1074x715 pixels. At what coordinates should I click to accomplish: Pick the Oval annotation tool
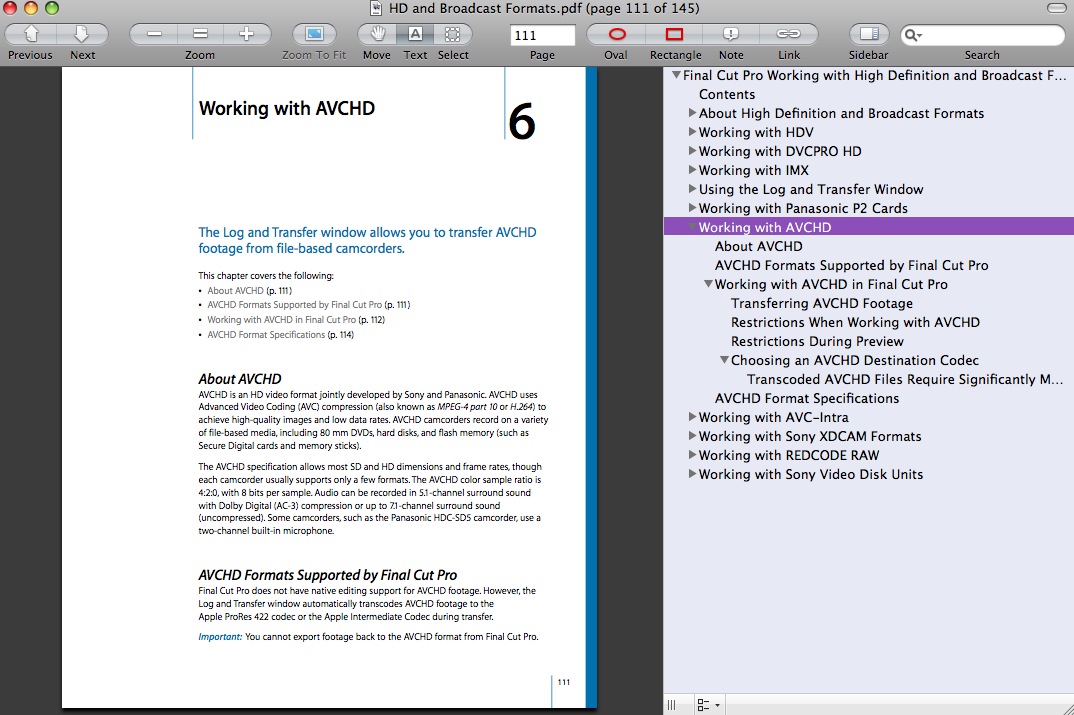tap(617, 34)
